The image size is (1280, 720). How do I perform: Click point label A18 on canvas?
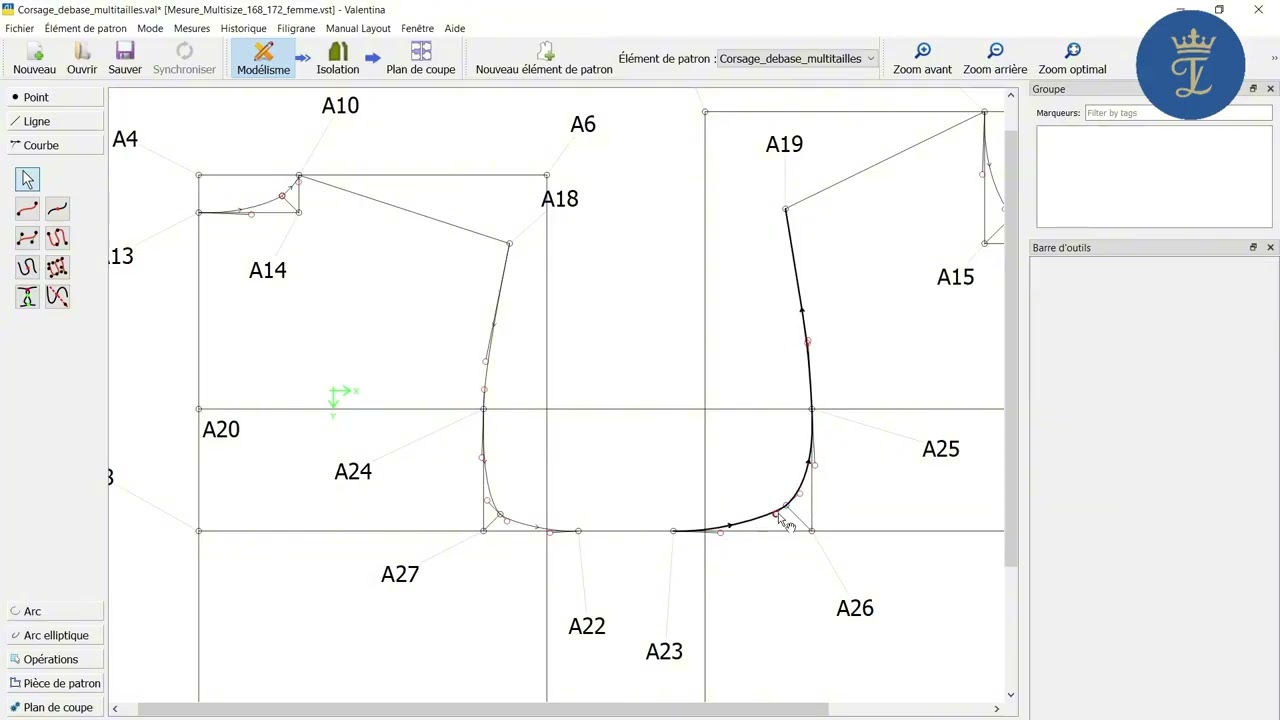[560, 199]
